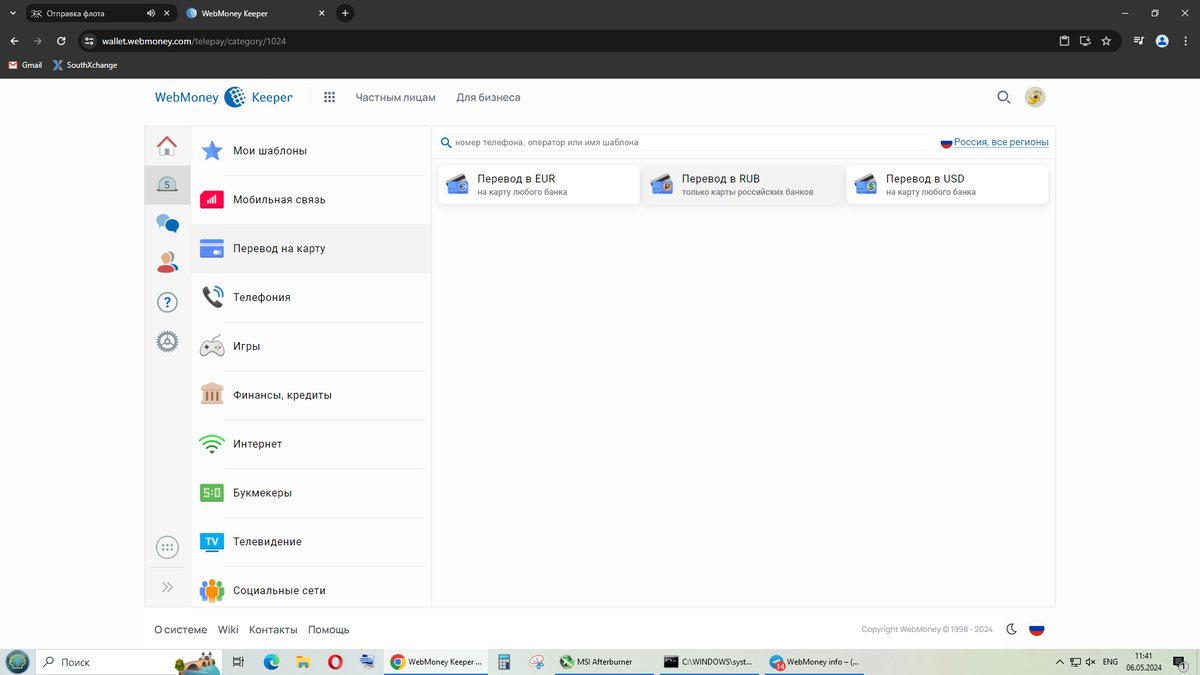Open the payments wallet sidebar icon
This screenshot has width=1200, height=675.
[167, 184]
